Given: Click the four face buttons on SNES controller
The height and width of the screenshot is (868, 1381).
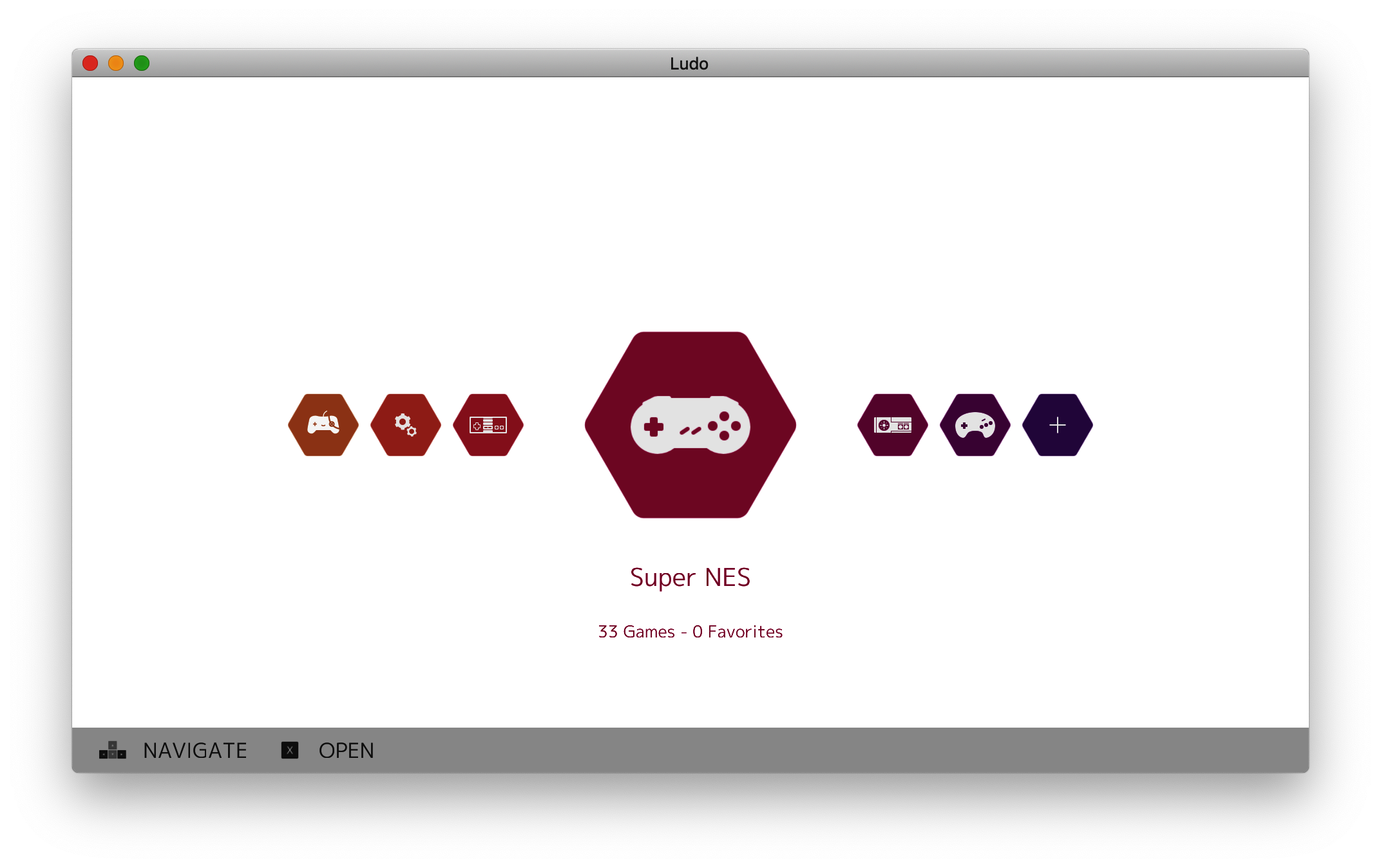Looking at the screenshot, I should tap(725, 426).
